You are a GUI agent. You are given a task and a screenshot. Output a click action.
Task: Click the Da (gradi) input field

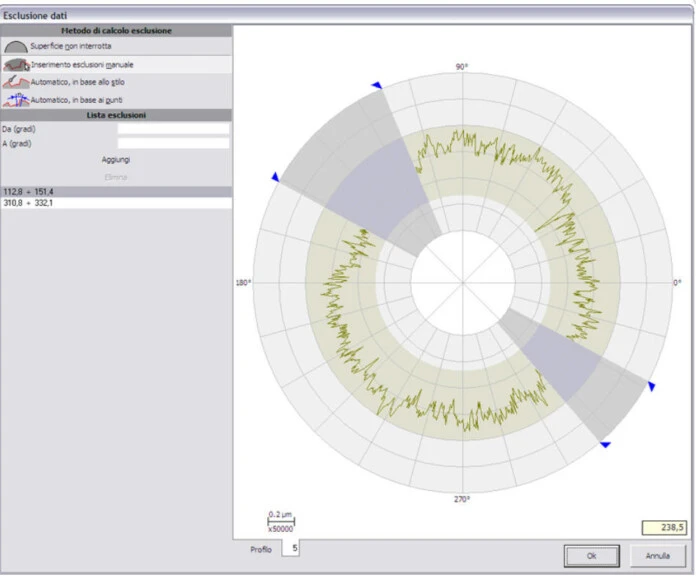pyautogui.click(x=173, y=129)
